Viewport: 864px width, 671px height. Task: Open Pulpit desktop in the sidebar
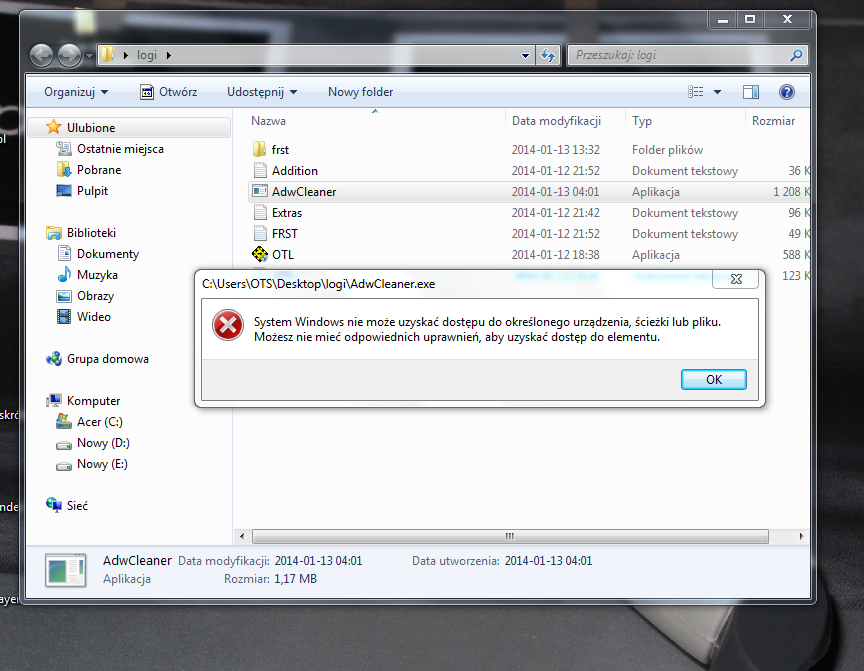click(82, 191)
